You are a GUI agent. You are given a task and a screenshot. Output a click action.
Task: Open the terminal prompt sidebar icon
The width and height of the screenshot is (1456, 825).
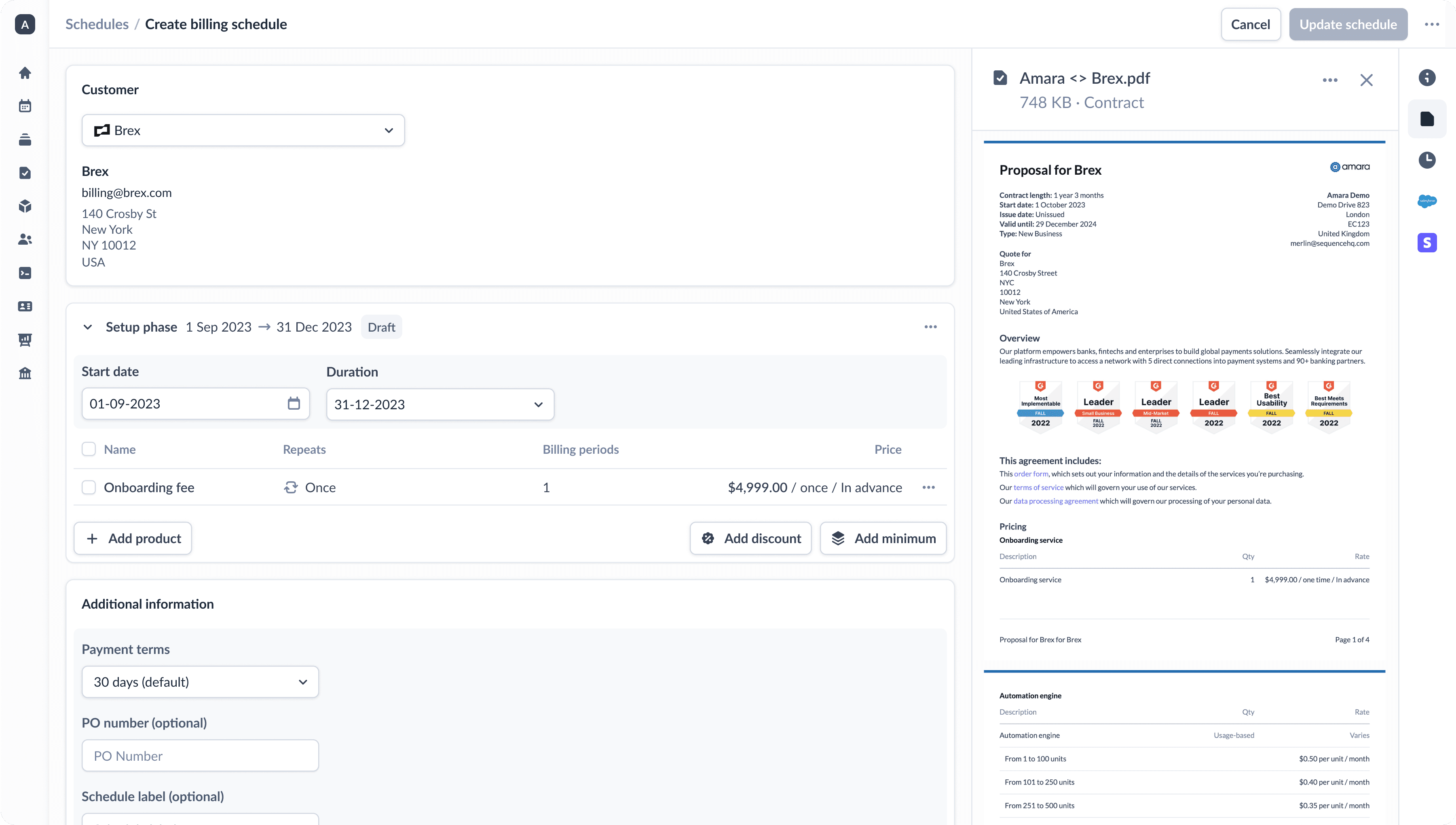pyautogui.click(x=25, y=273)
